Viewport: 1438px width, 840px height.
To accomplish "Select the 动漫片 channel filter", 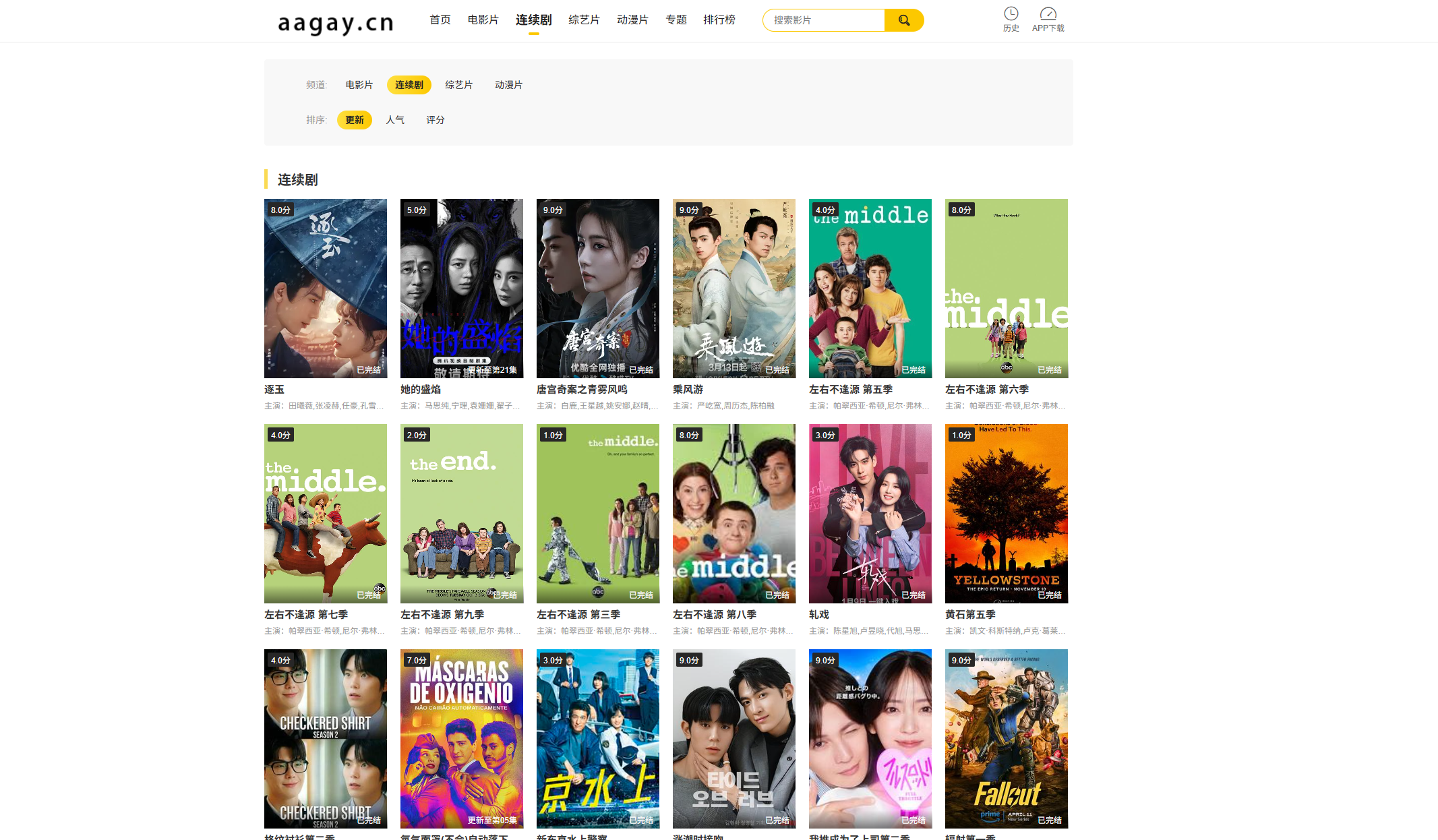I will (508, 85).
